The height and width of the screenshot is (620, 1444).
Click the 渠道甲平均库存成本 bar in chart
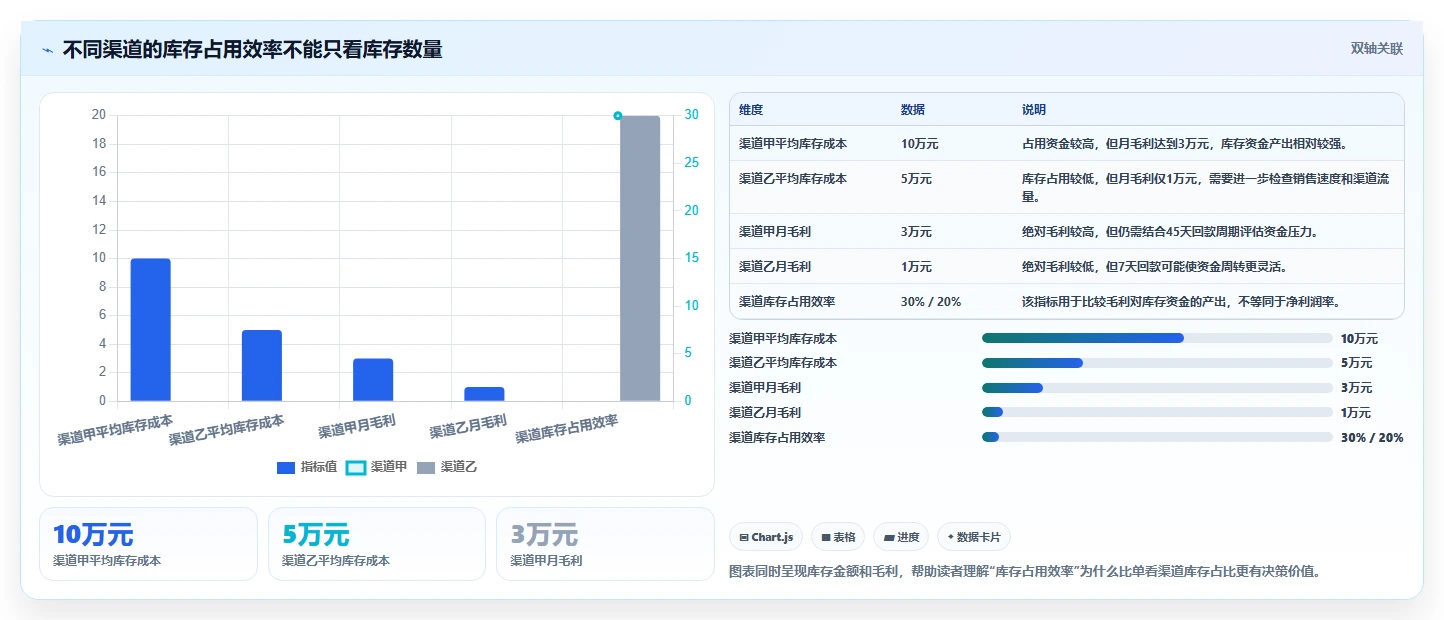coord(151,329)
